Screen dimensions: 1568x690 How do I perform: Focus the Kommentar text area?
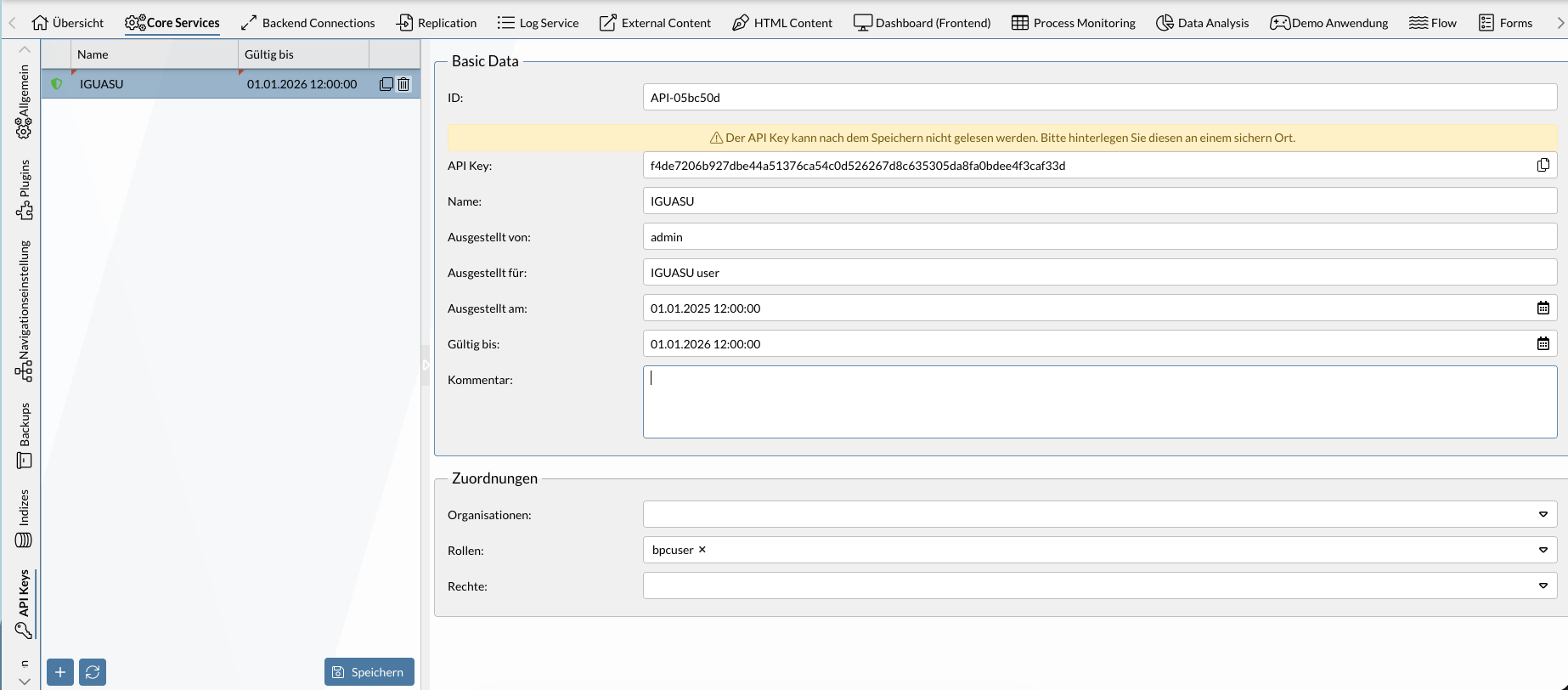coord(1100,402)
